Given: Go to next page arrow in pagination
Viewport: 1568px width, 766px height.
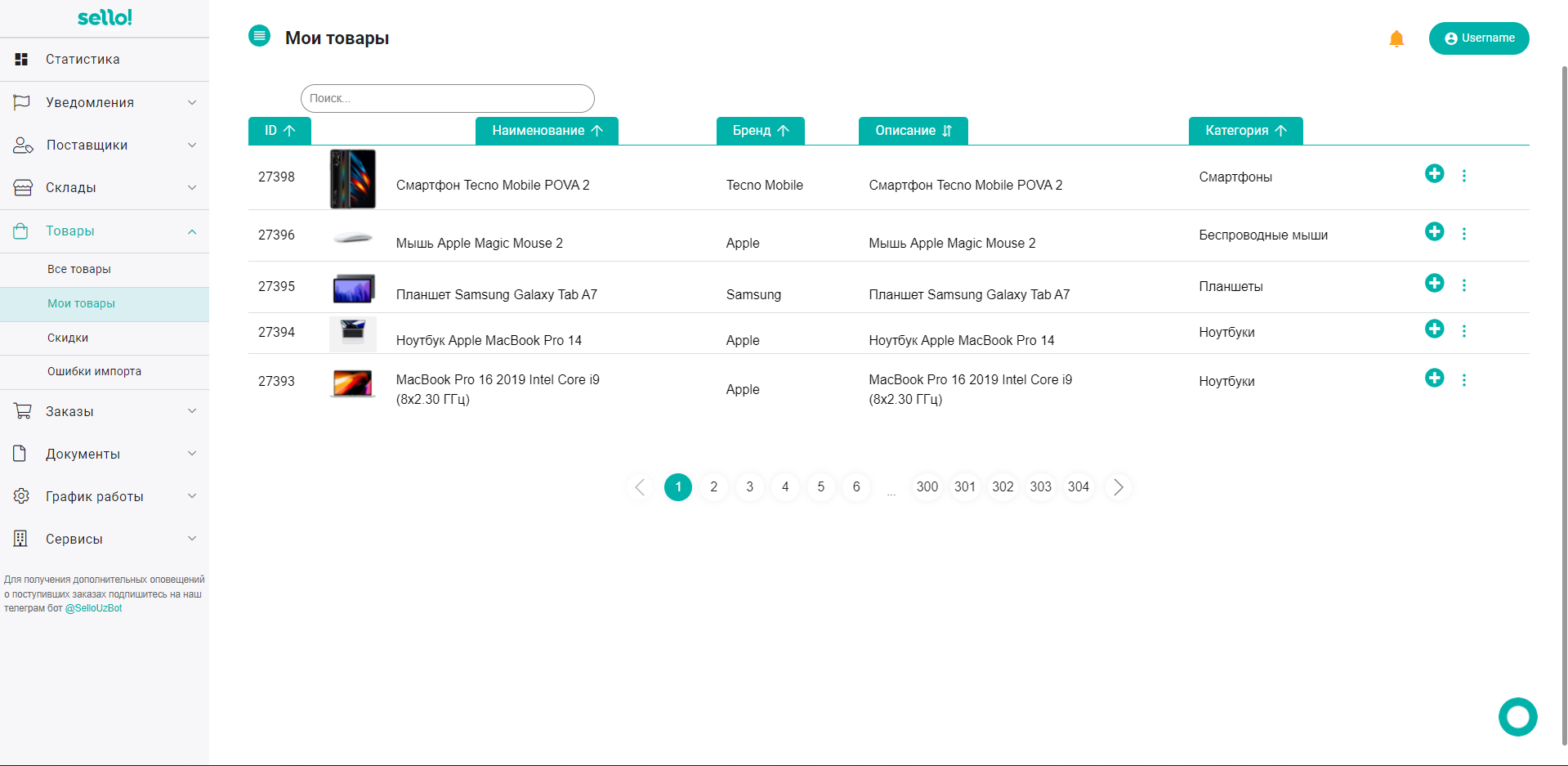Looking at the screenshot, I should click(x=1119, y=487).
